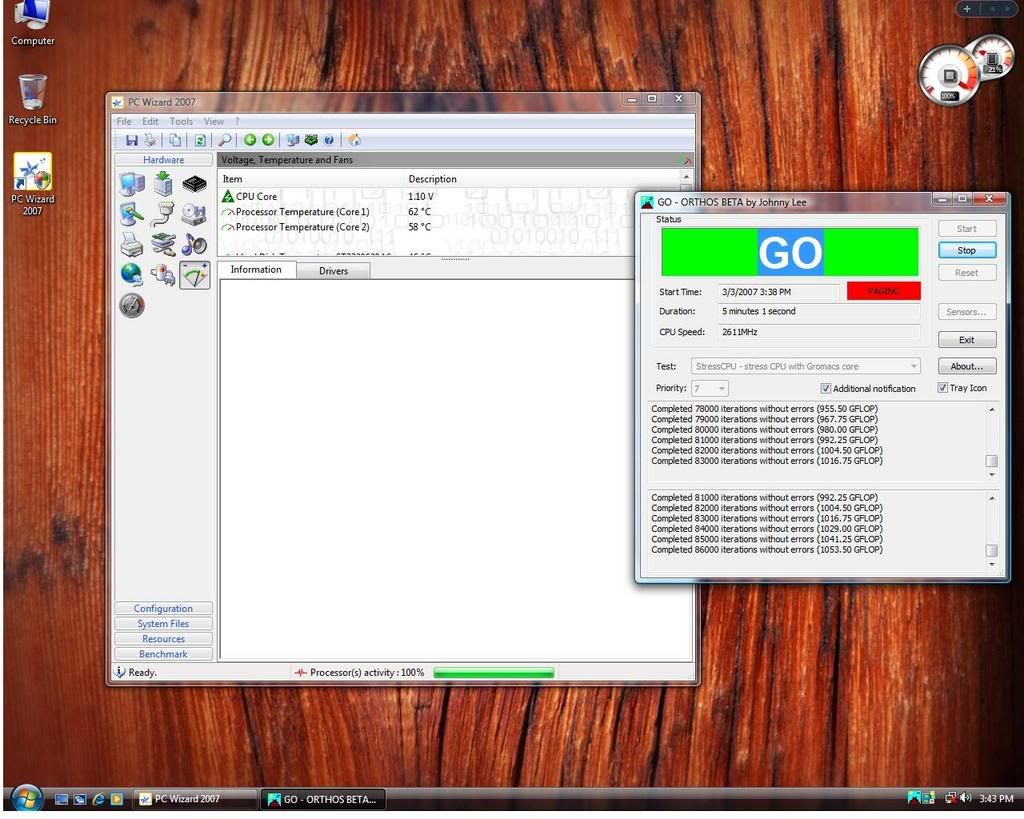Open the Tools menu in PC Wizard
The height and width of the screenshot is (819, 1024).
coord(181,121)
